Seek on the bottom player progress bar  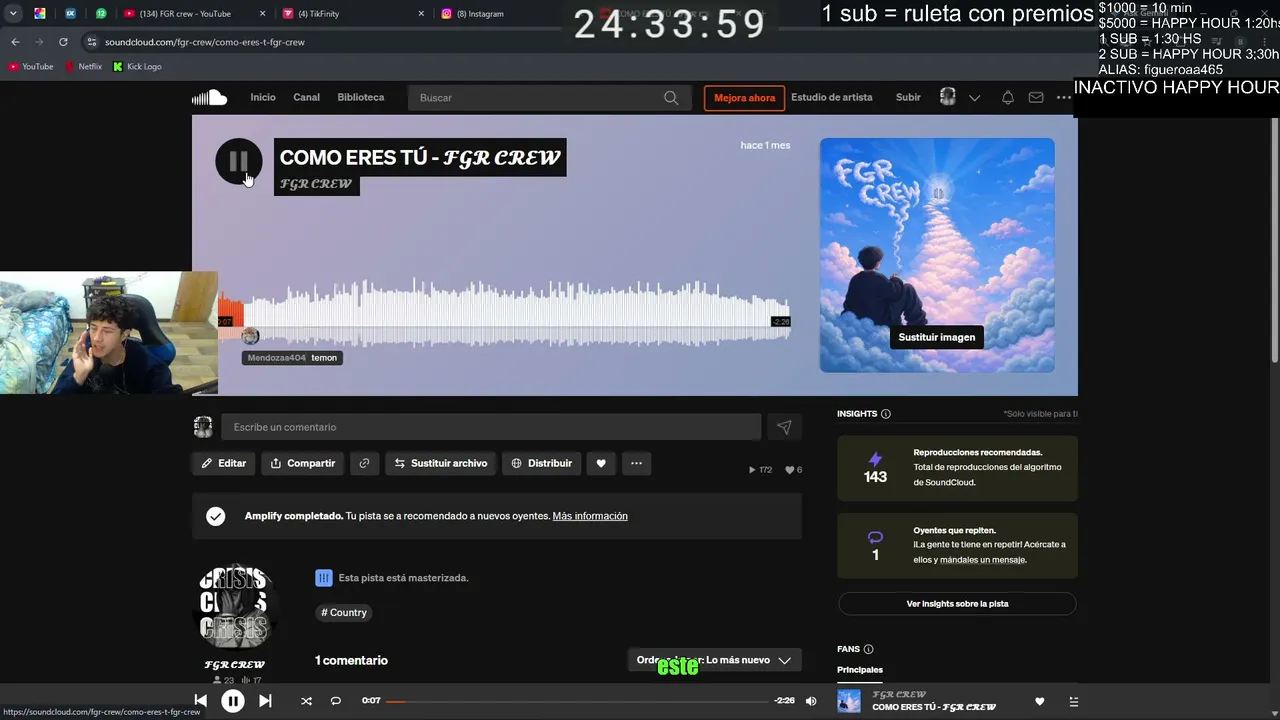point(577,701)
